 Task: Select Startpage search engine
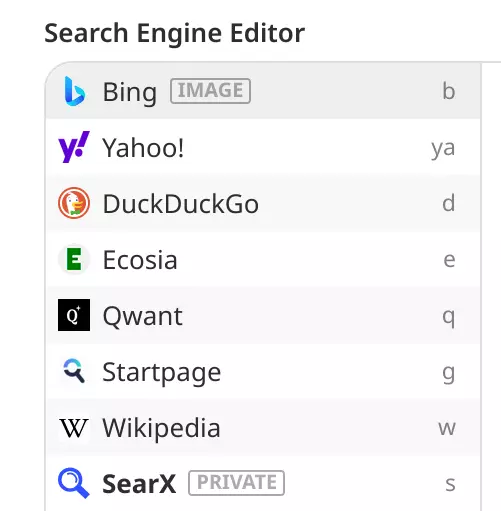[x=263, y=371]
